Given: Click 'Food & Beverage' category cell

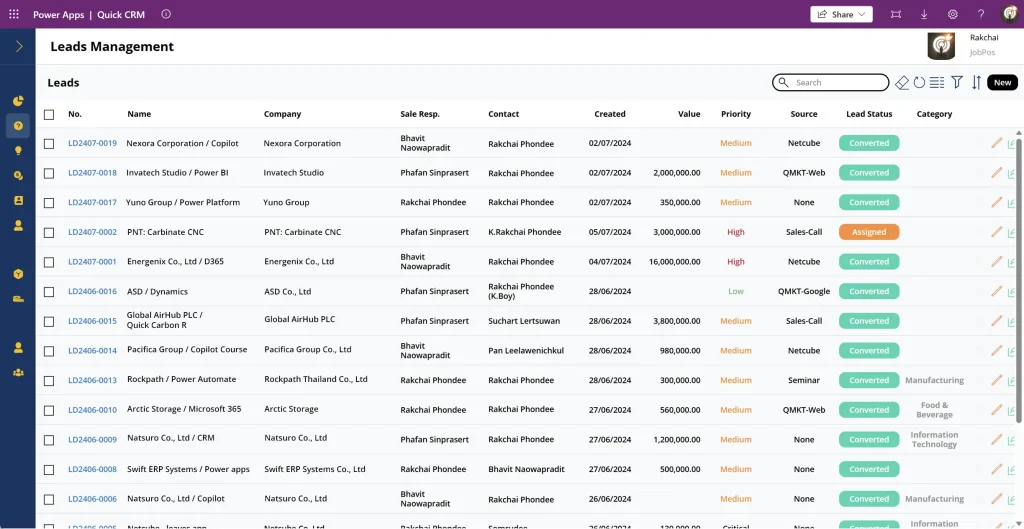Looking at the screenshot, I should [934, 410].
